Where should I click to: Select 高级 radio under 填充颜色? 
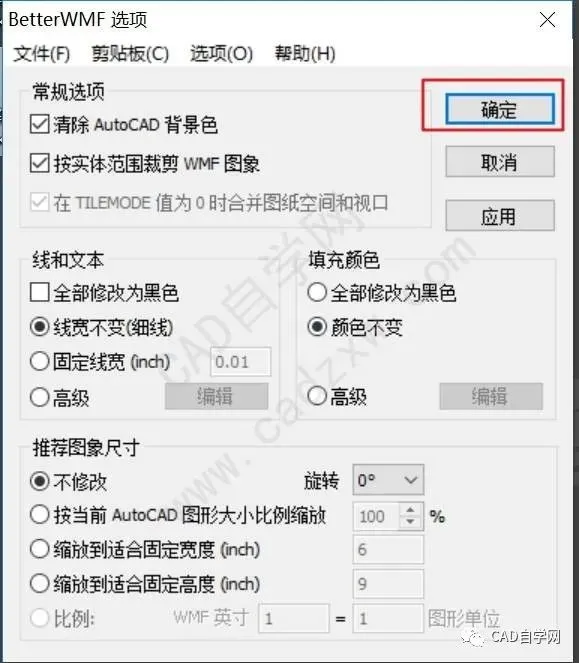[317, 397]
